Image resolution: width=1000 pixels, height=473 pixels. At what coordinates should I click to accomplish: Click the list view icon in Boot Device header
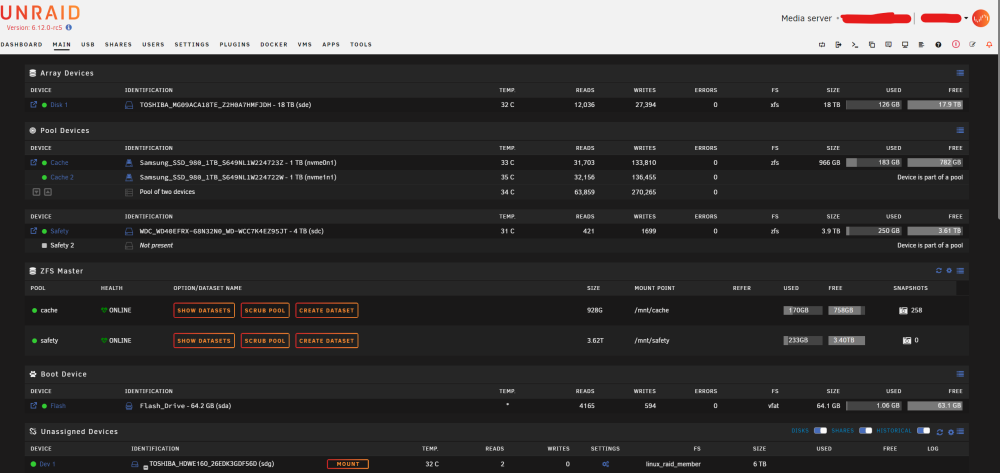(x=960, y=374)
